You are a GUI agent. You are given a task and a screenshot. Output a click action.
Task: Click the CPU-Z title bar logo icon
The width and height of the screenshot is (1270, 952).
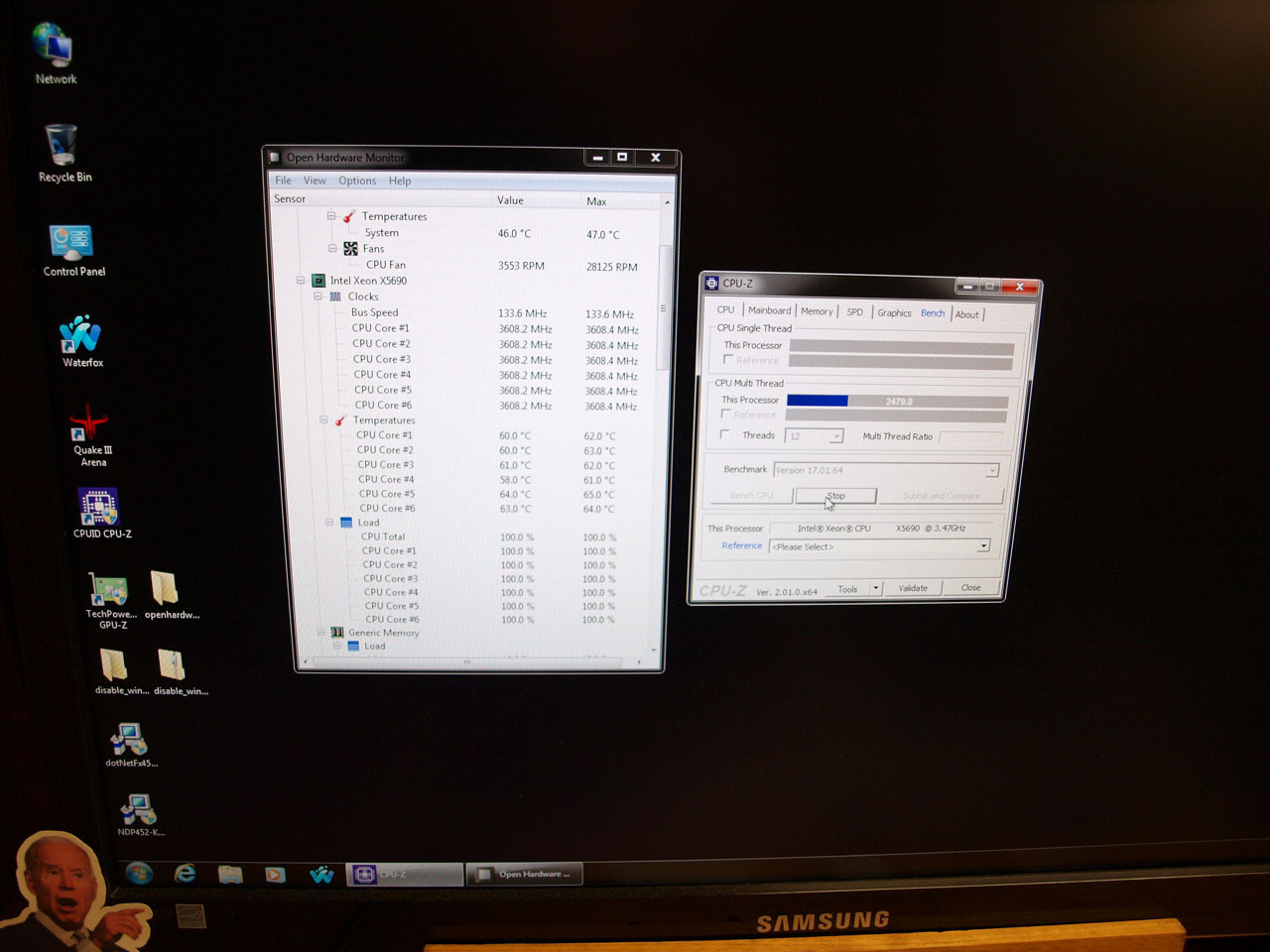pyautogui.click(x=711, y=283)
